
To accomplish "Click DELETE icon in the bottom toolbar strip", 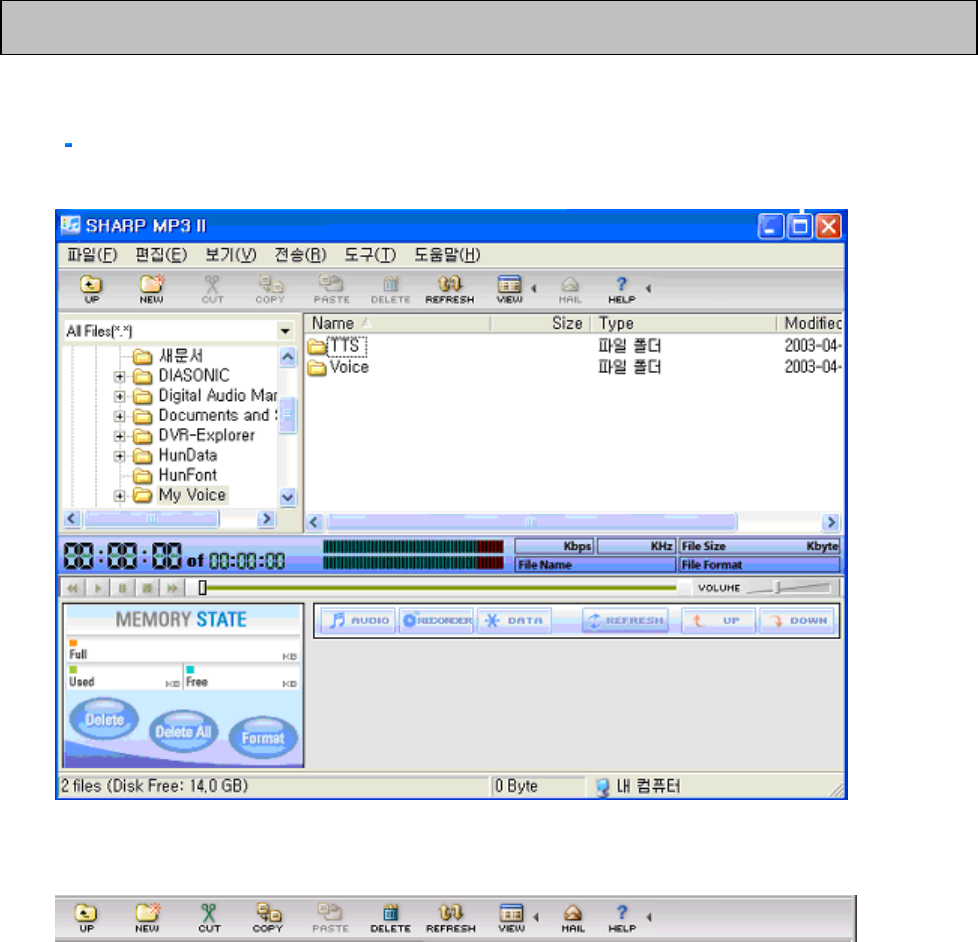I will (x=390, y=918).
